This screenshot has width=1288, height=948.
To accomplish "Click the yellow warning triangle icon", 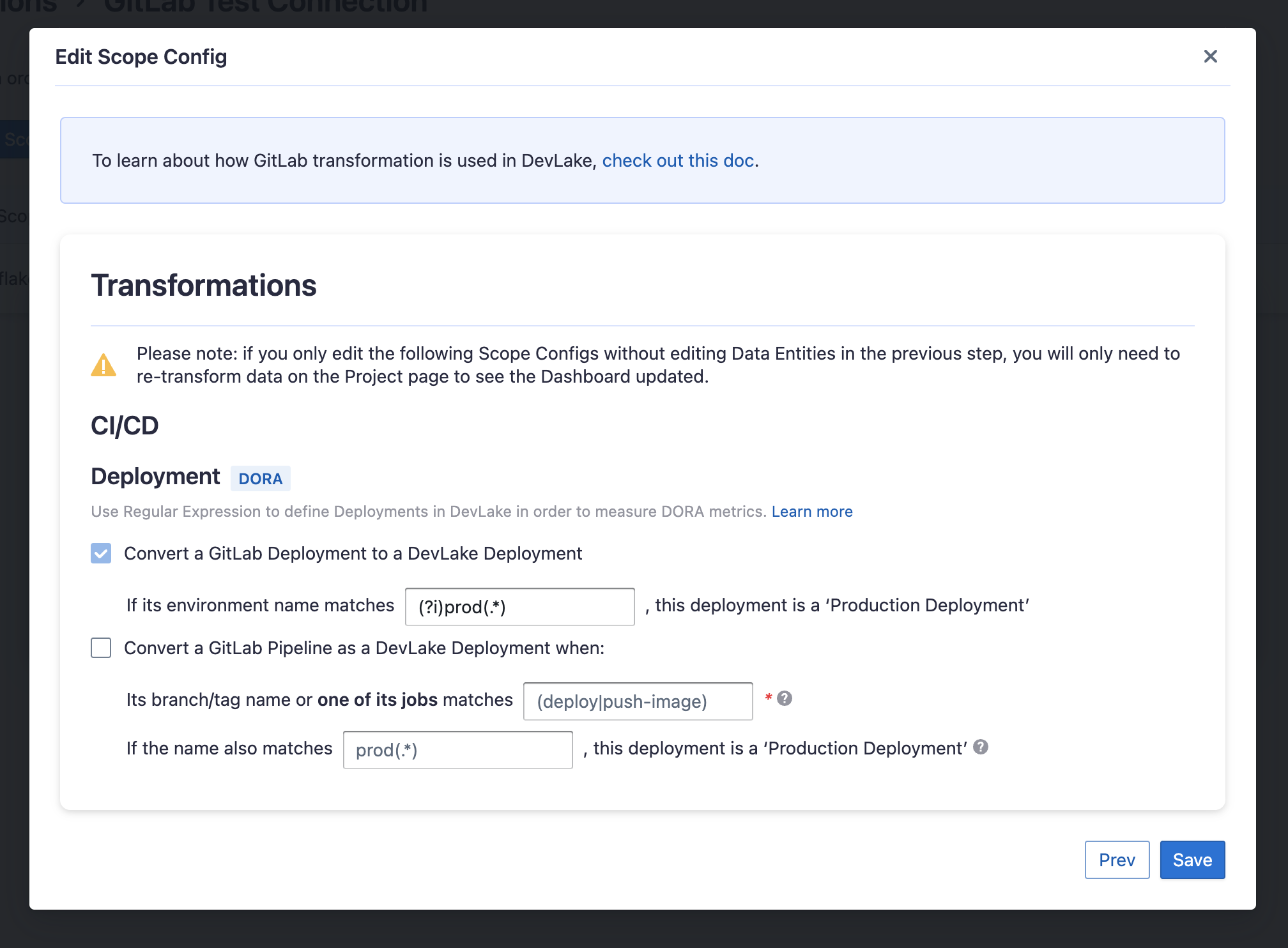I will click(x=103, y=365).
